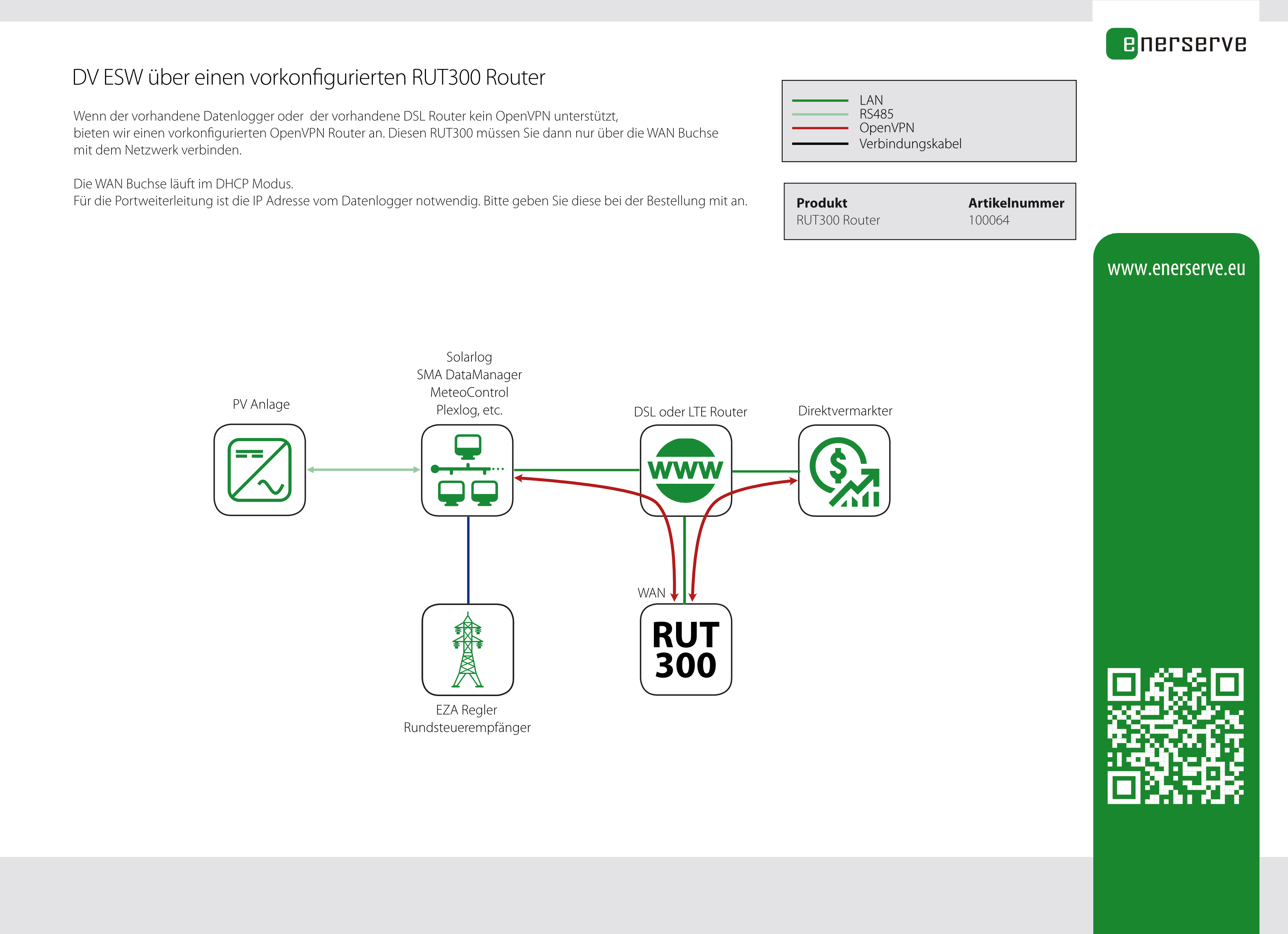1288x934 pixels.
Task: Toggle the OpenVPN legend entry
Action: (819, 128)
